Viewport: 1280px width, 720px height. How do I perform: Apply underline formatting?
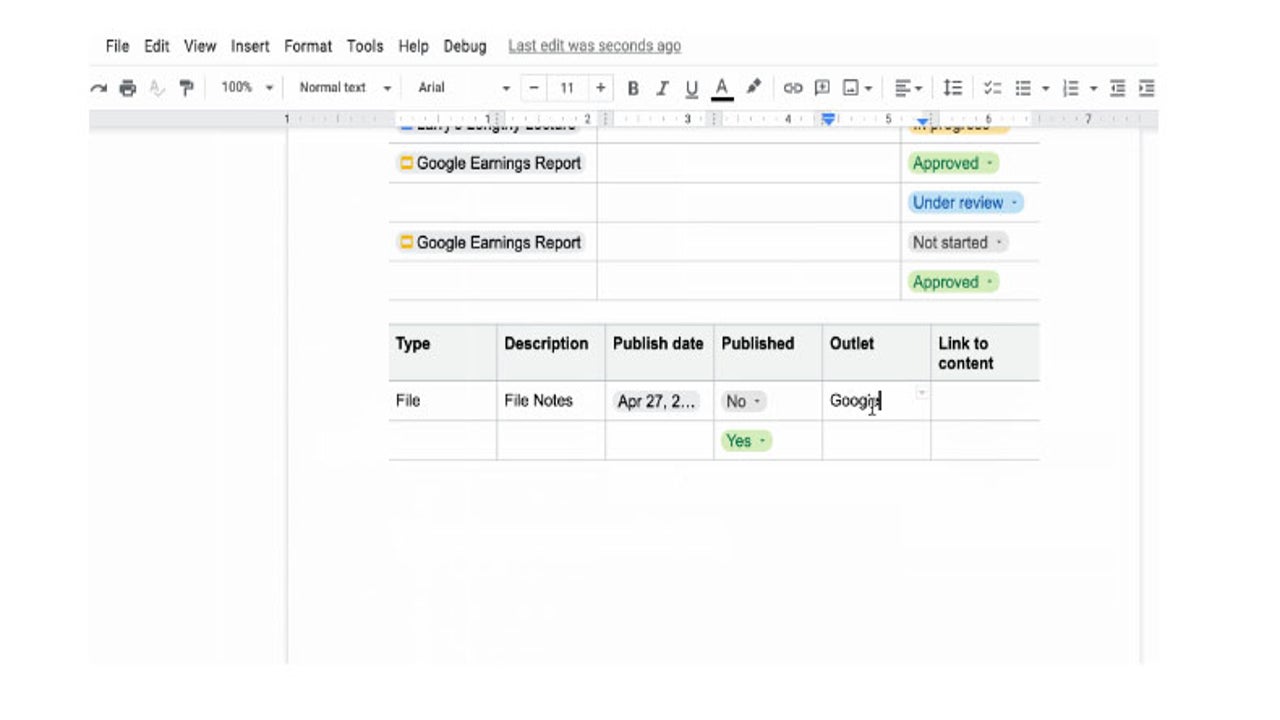click(x=691, y=88)
